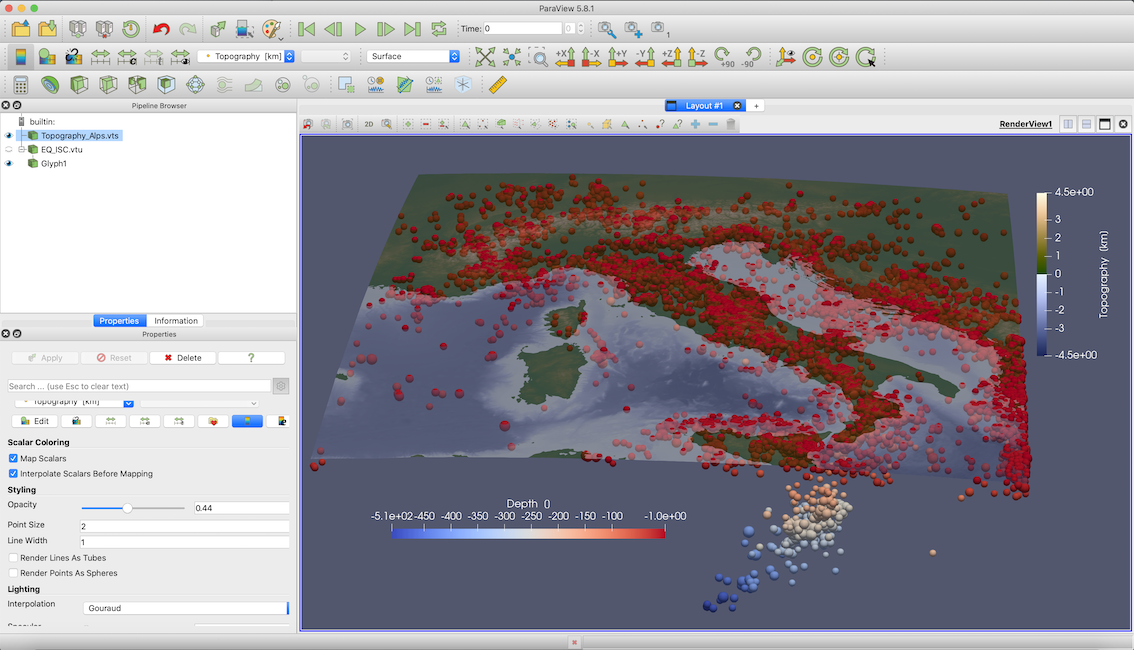Click the Undo red arrow icon
The width and height of the screenshot is (1134, 650).
coord(161,29)
